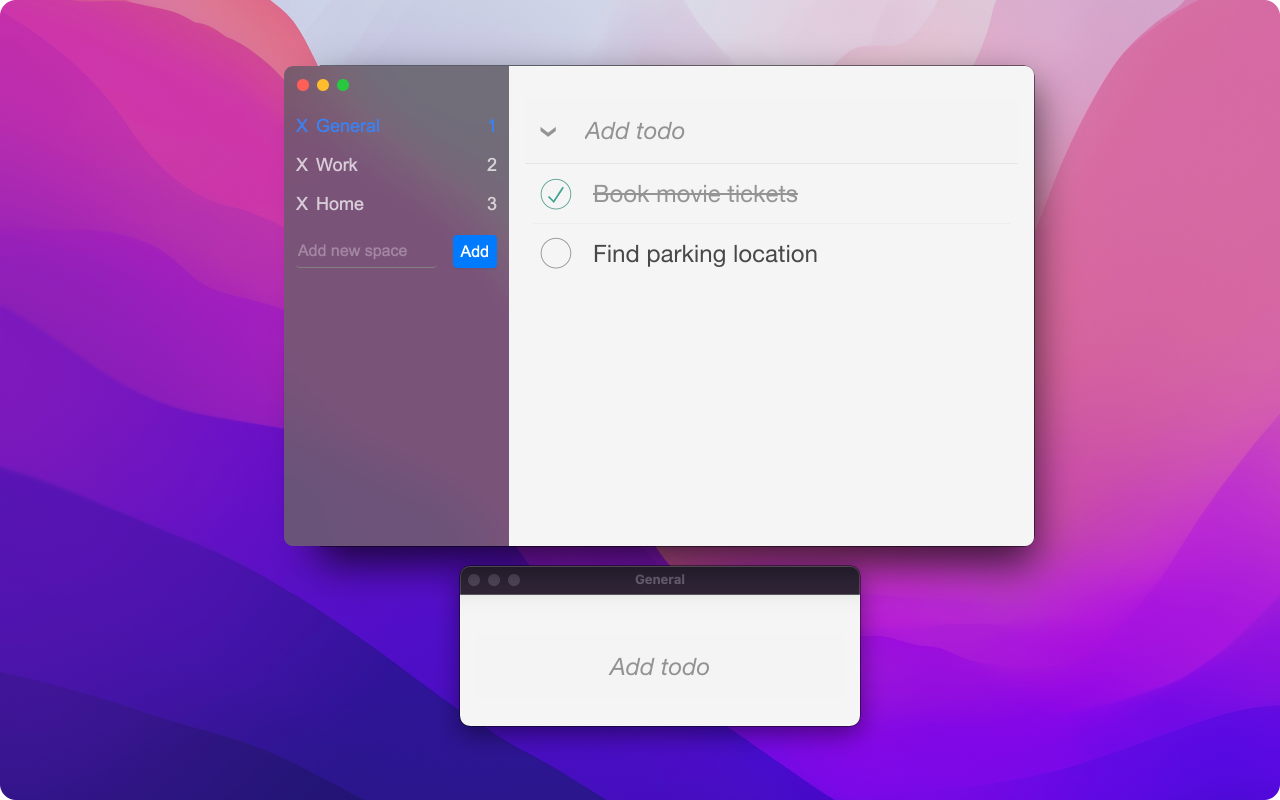Switch to the Work space

[337, 165]
